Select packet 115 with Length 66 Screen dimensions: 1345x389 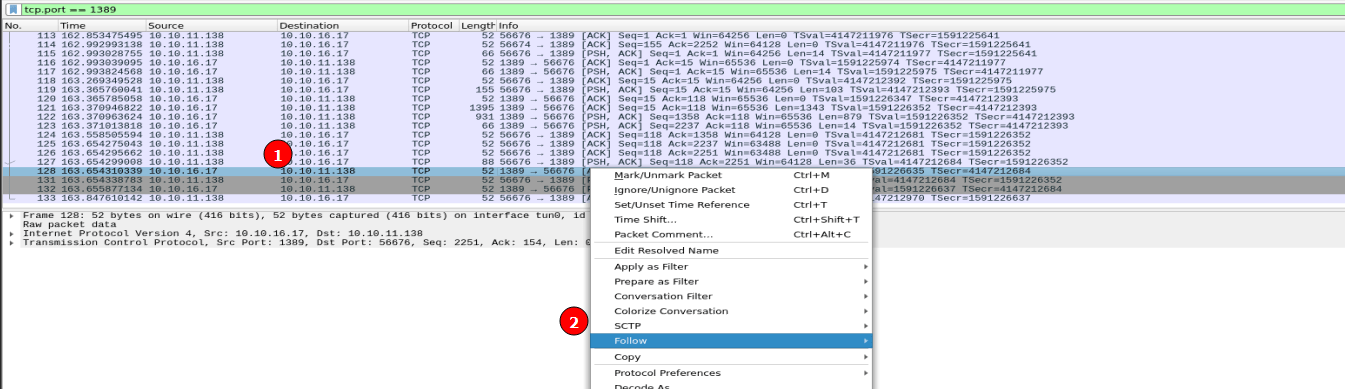click(672, 53)
